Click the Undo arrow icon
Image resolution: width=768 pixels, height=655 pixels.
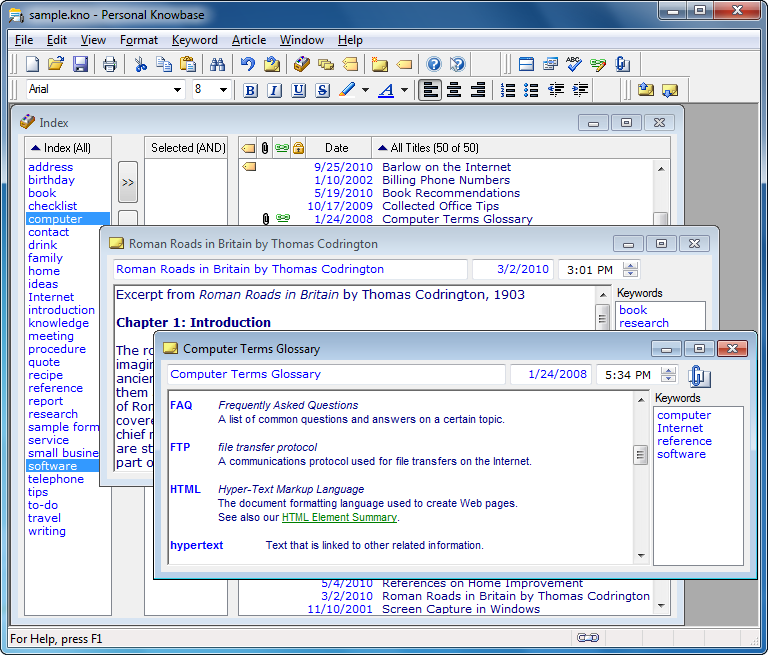(x=247, y=65)
